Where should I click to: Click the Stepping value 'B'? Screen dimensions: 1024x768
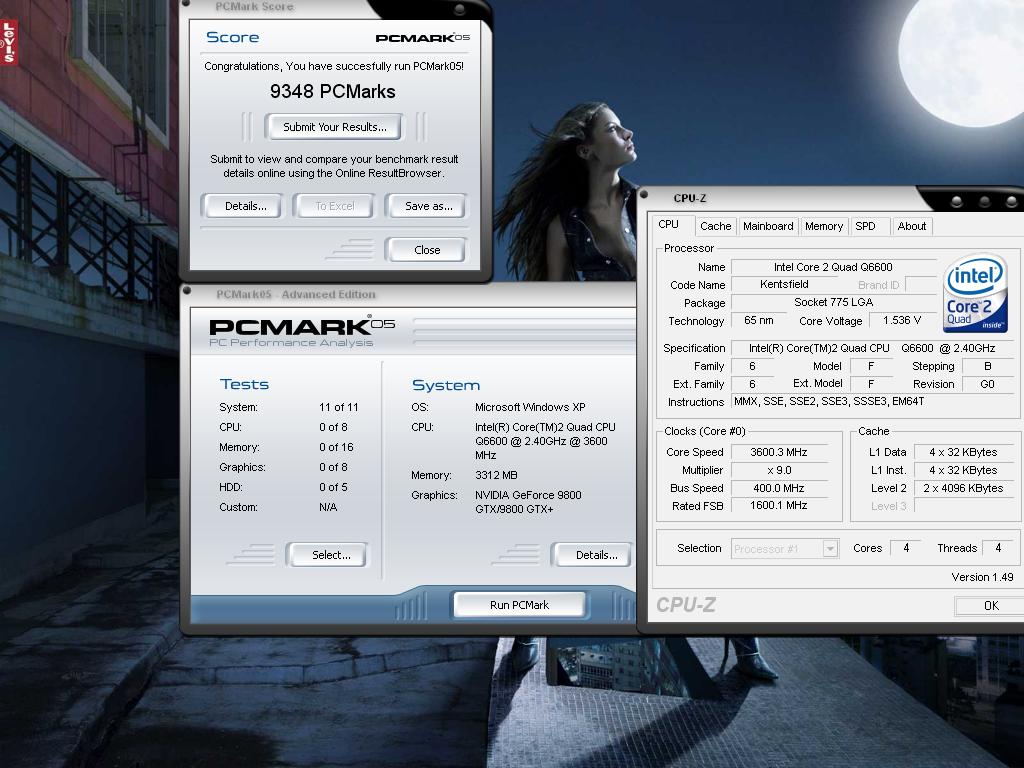click(987, 366)
